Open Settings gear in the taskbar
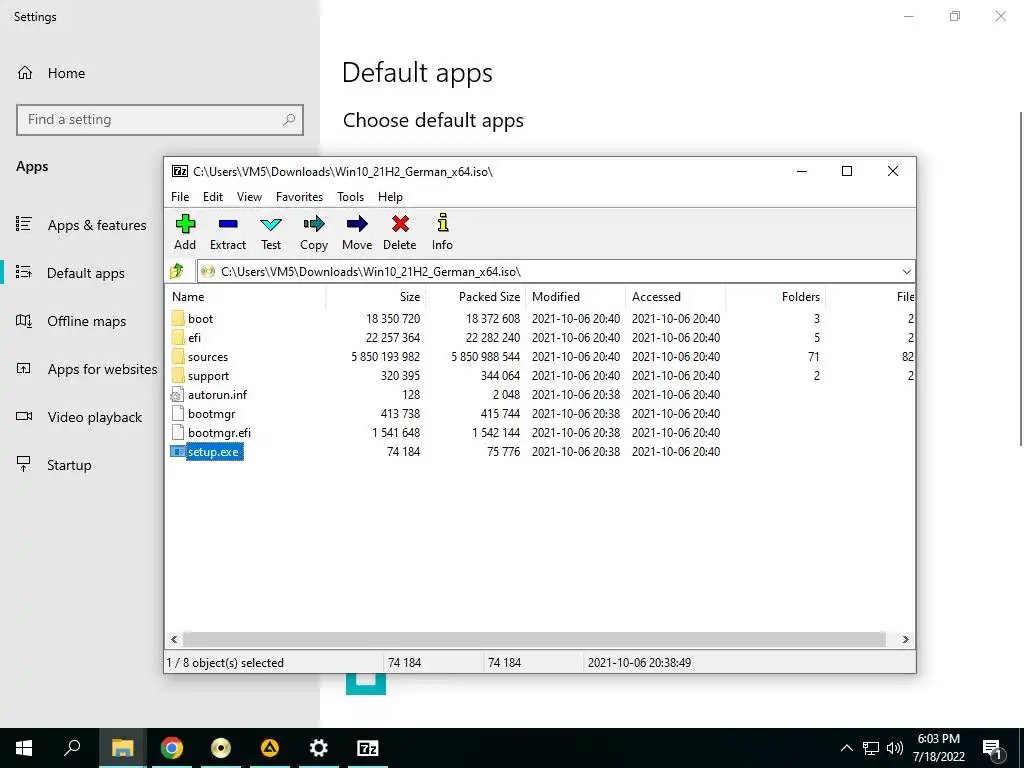 point(319,748)
